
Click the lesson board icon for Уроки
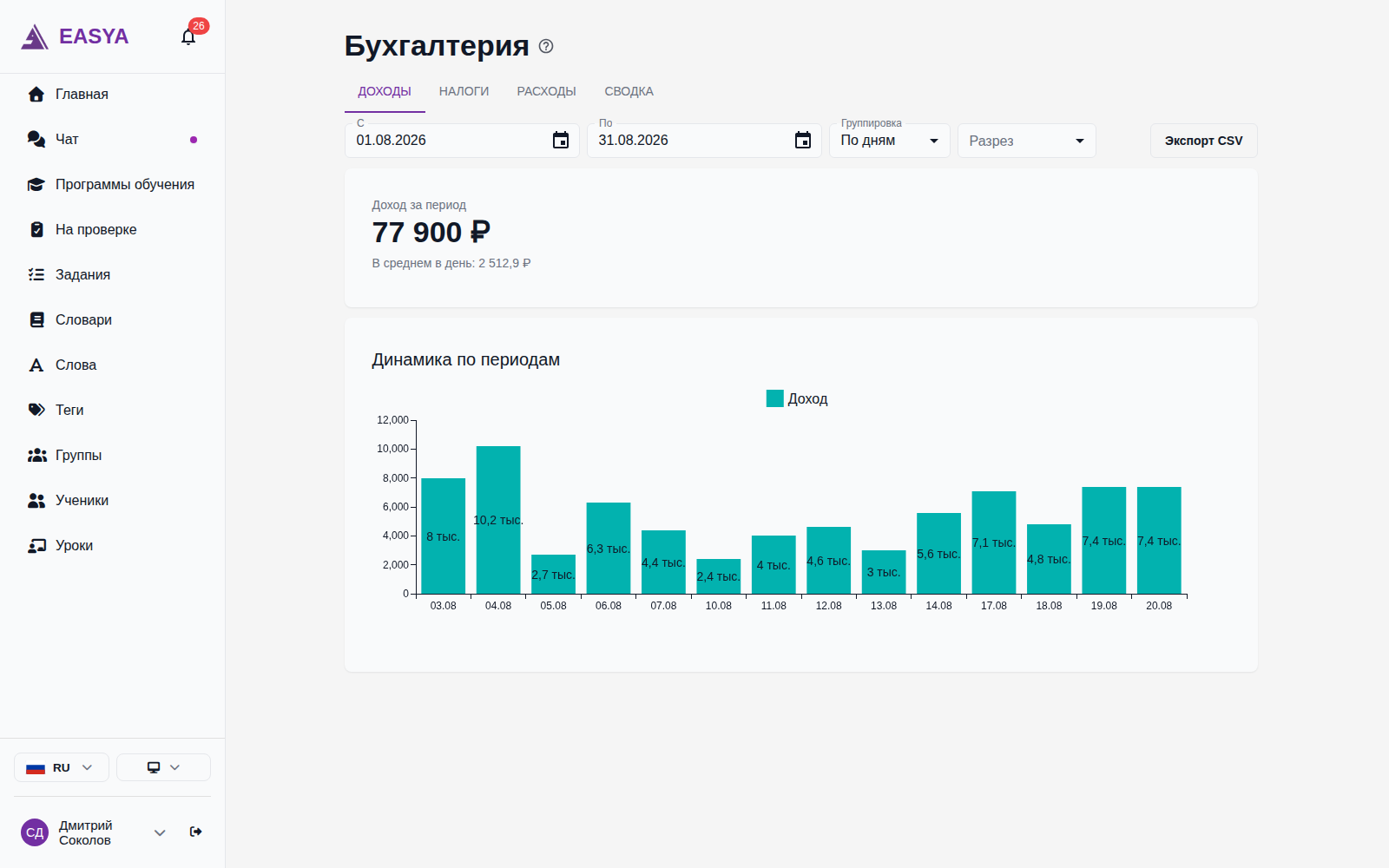pyautogui.click(x=36, y=545)
